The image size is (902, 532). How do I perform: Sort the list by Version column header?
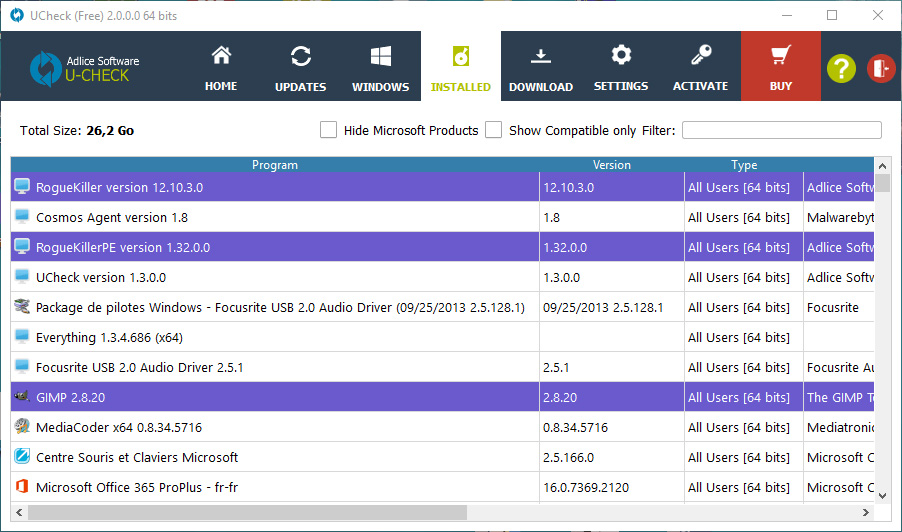[611, 165]
